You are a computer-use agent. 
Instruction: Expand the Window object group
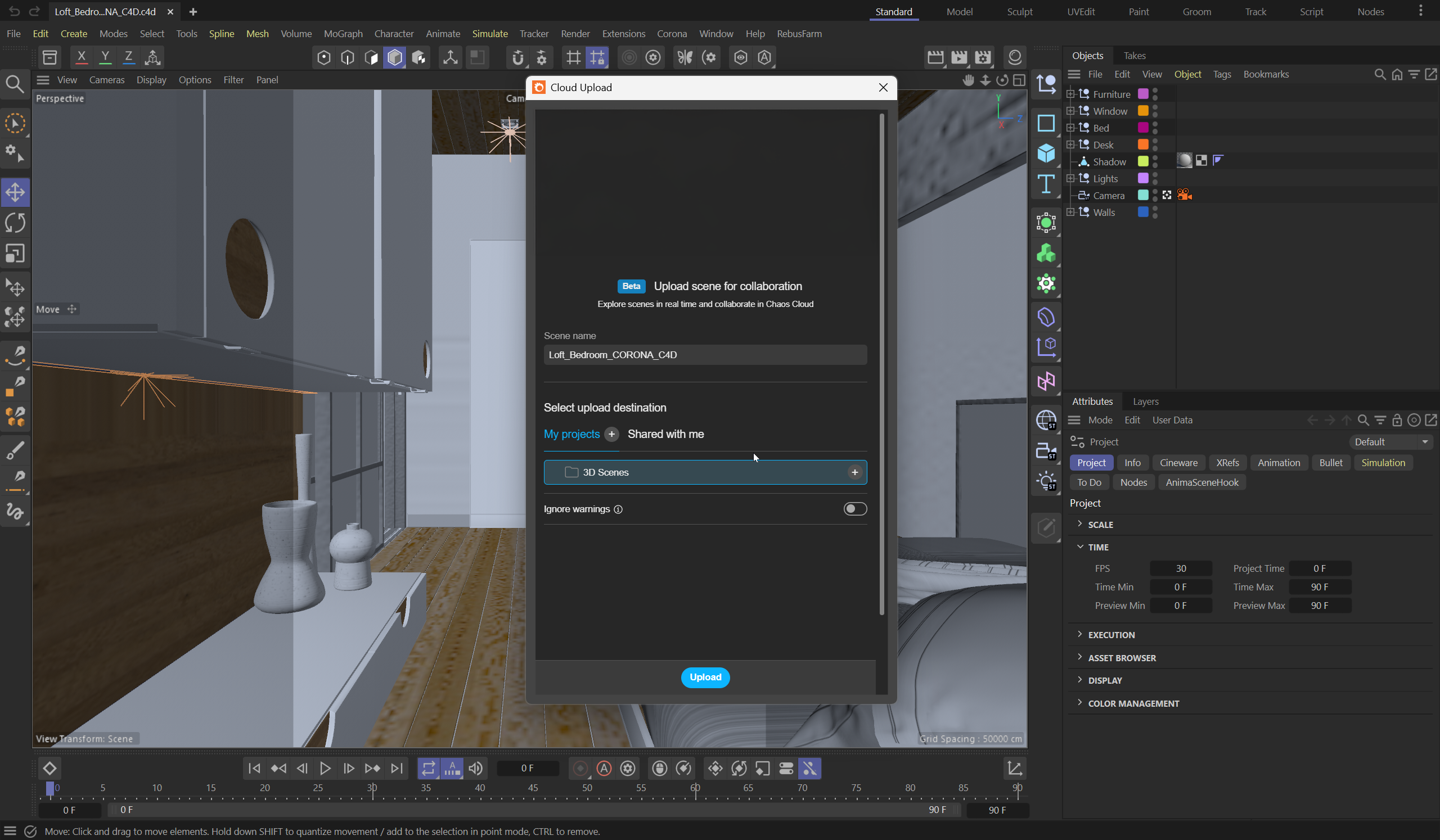(1070, 111)
